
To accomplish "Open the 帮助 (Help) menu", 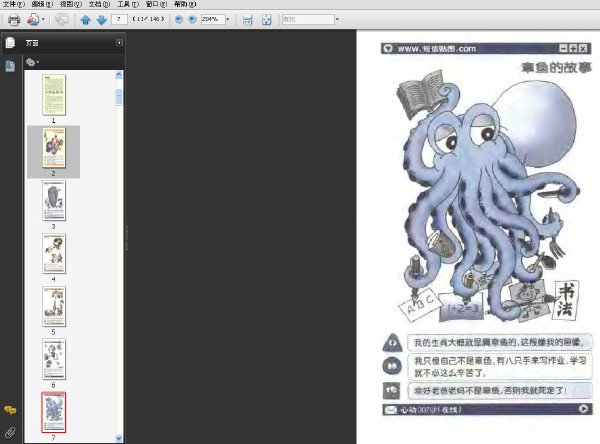I will 185,4.
